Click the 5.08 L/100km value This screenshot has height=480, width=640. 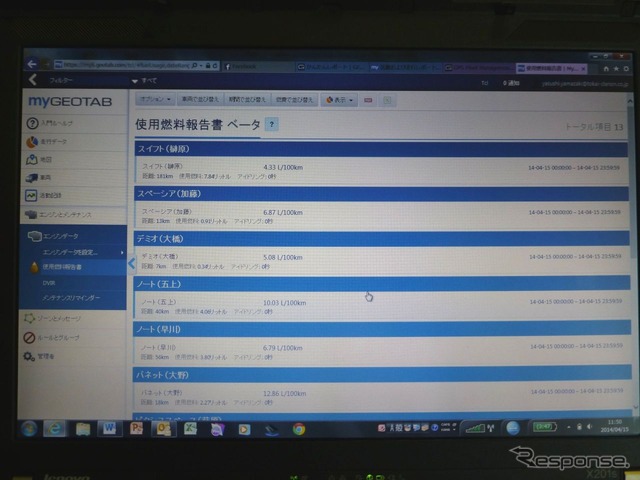[x=283, y=257]
